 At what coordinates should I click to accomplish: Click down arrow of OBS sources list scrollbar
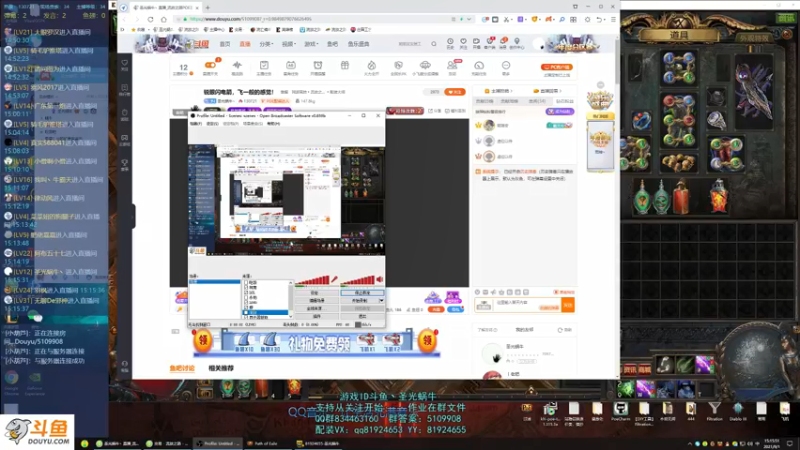291,317
